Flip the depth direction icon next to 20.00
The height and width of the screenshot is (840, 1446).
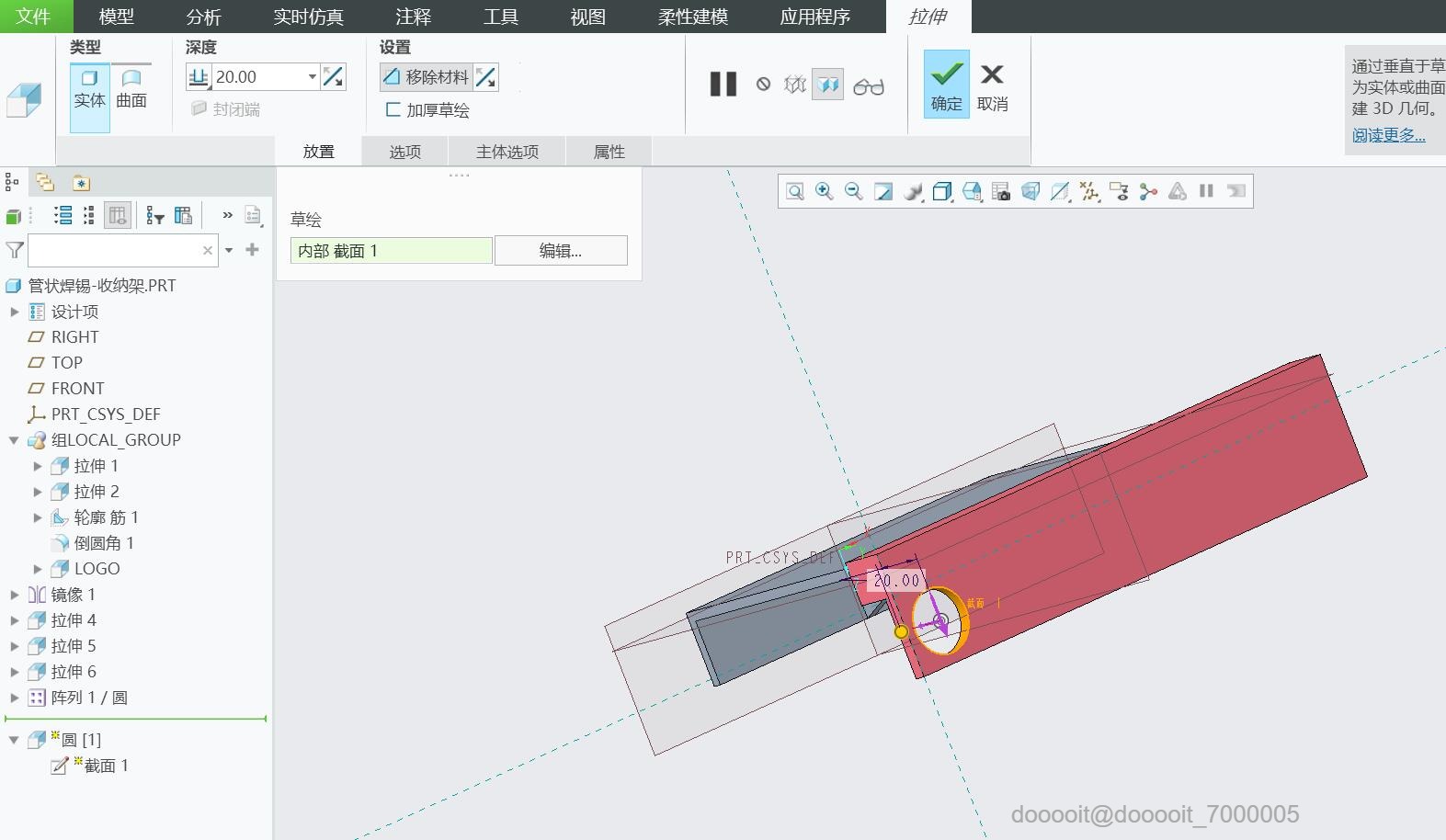pos(334,77)
